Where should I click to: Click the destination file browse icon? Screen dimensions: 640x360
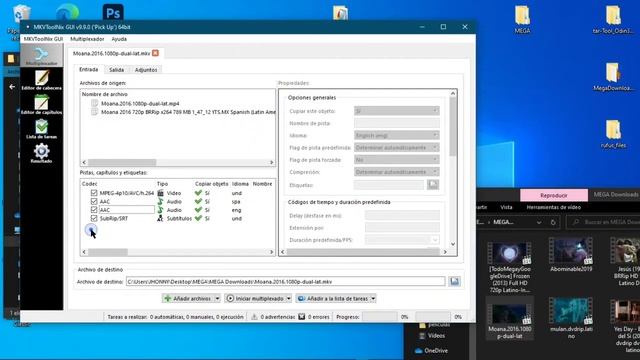pyautogui.click(x=454, y=281)
